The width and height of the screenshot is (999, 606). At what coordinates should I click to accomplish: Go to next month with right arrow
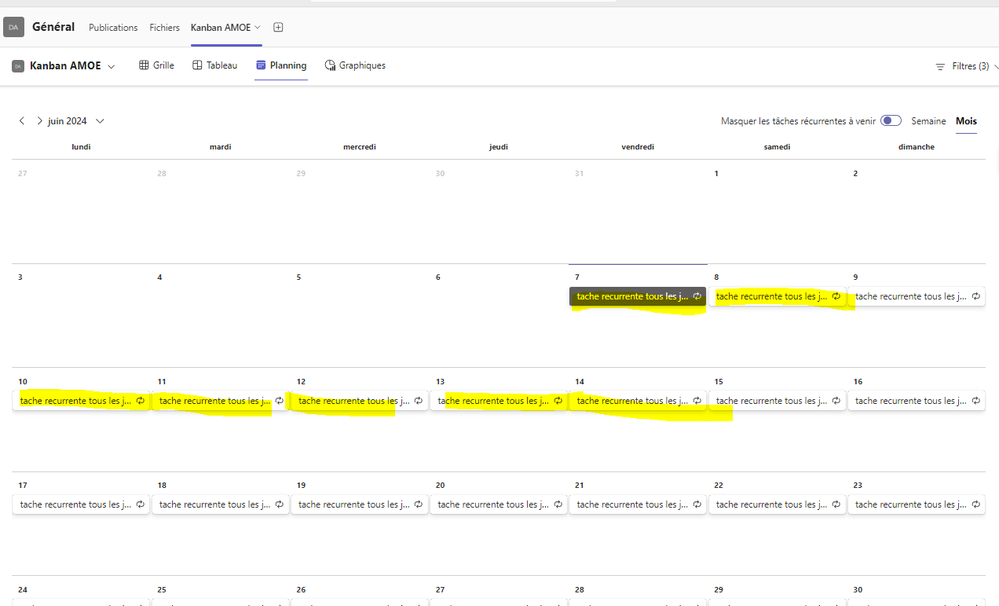[x=38, y=120]
